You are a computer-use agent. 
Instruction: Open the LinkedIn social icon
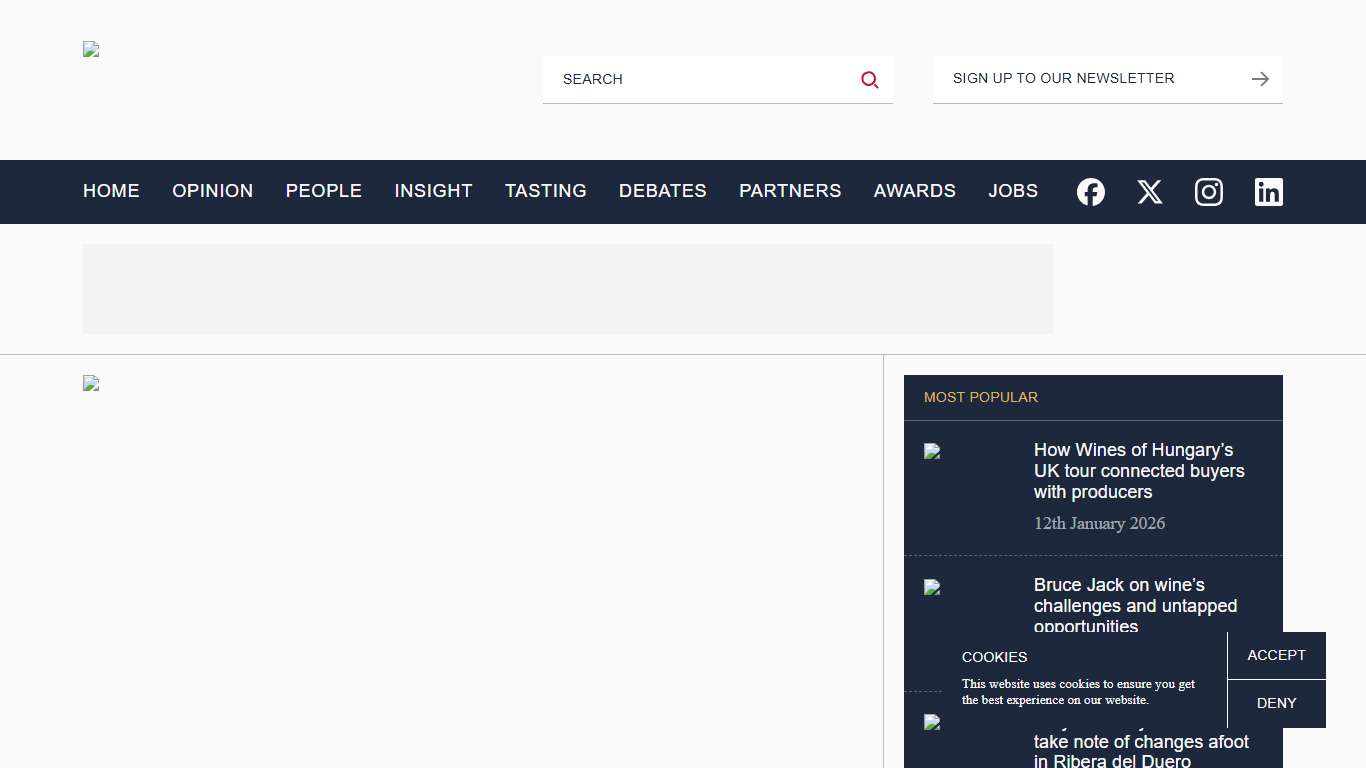click(1268, 192)
